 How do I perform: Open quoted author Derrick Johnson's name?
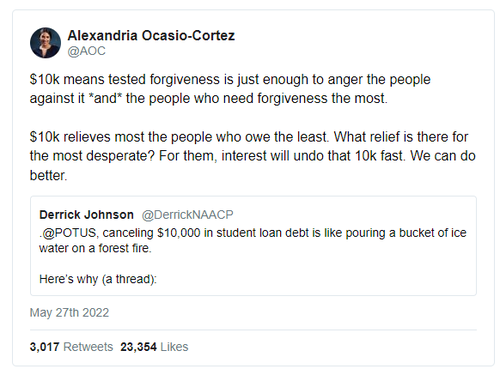86,215
